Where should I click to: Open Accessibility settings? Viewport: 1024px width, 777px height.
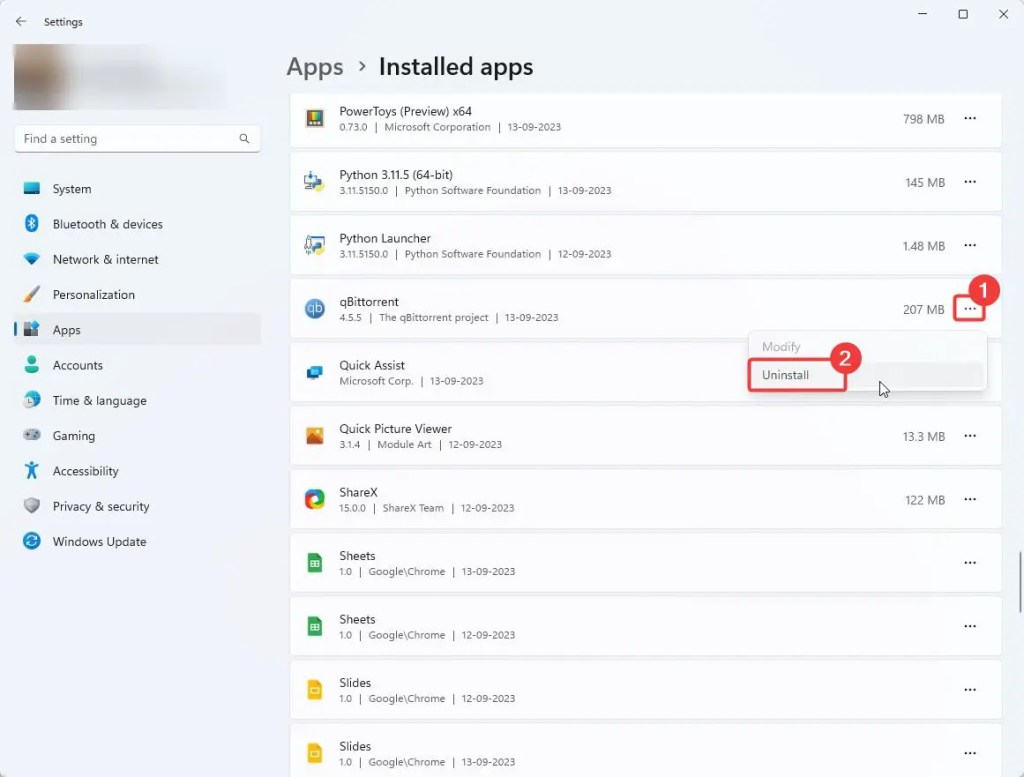(x=137, y=471)
